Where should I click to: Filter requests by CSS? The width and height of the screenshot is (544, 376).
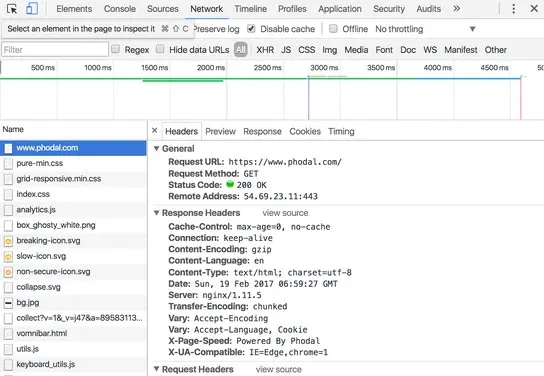[307, 50]
